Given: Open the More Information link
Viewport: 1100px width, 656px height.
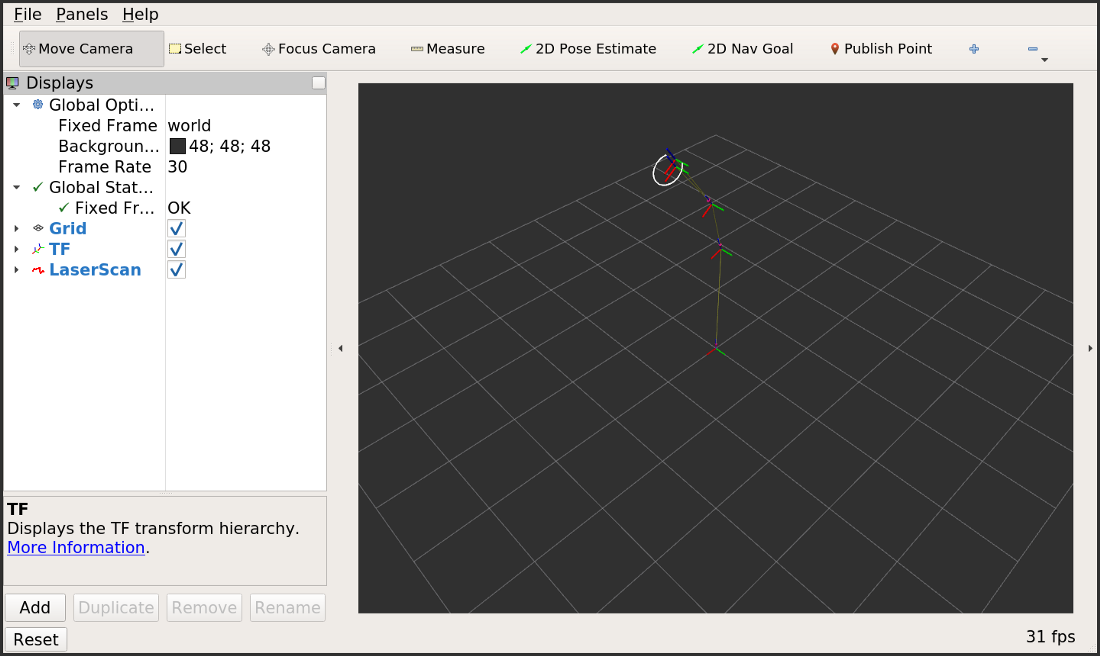Looking at the screenshot, I should tap(76, 547).
